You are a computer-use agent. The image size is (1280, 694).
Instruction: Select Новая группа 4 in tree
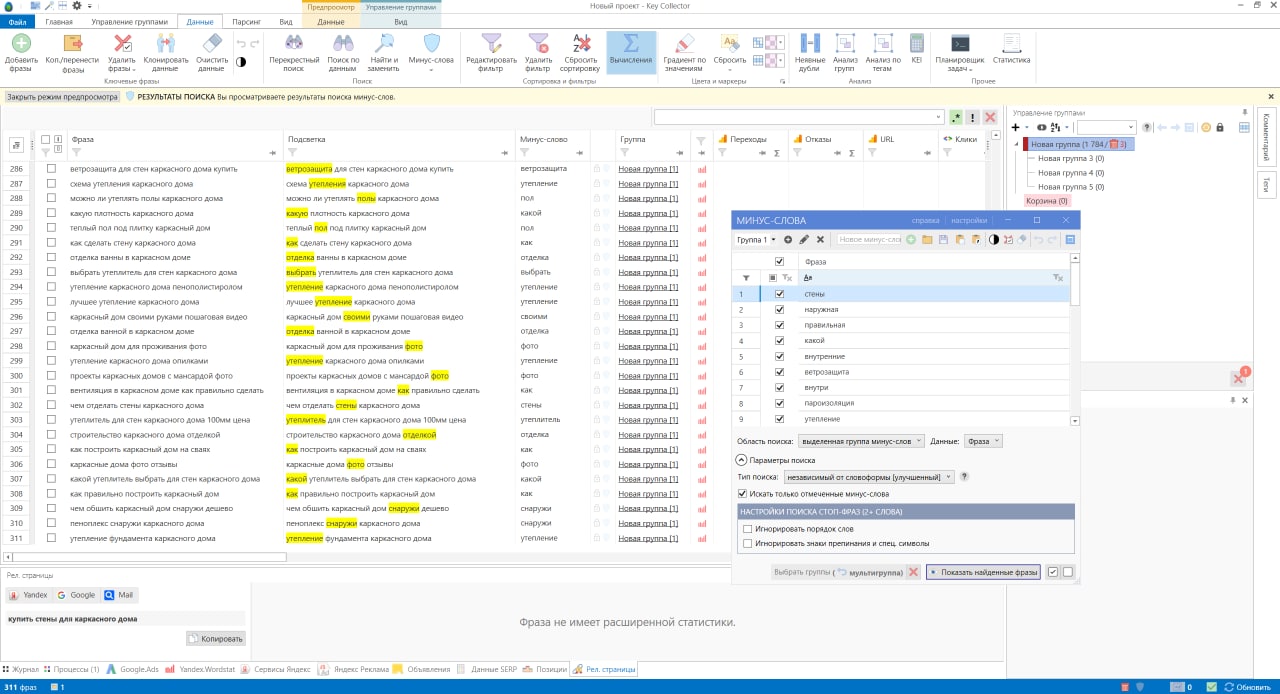1070,173
